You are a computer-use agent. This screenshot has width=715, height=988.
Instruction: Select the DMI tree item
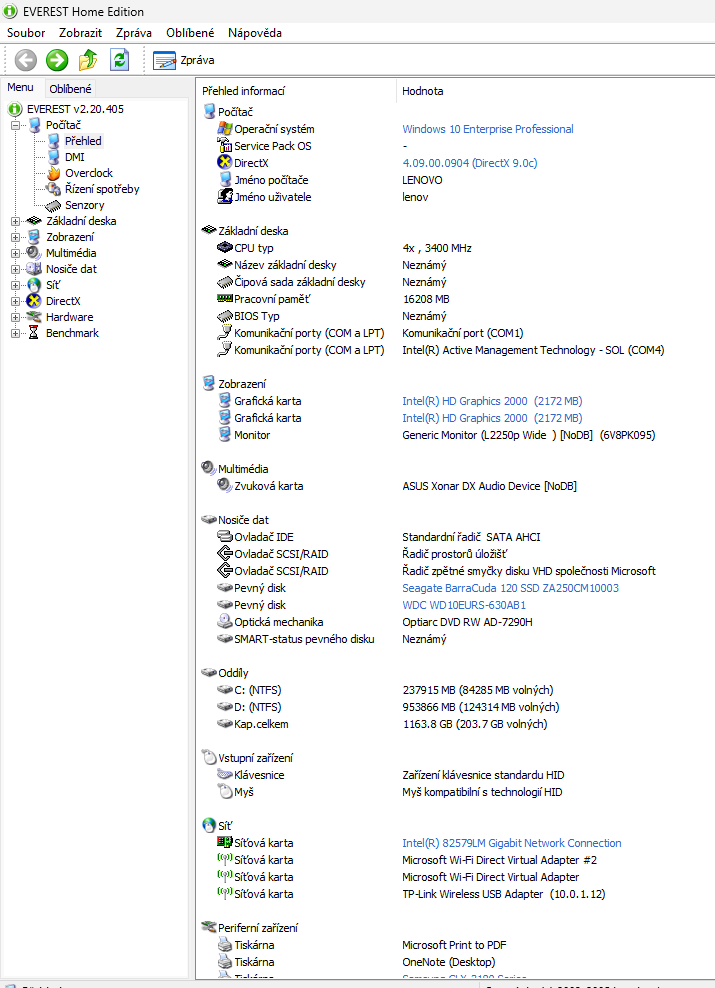click(x=74, y=157)
